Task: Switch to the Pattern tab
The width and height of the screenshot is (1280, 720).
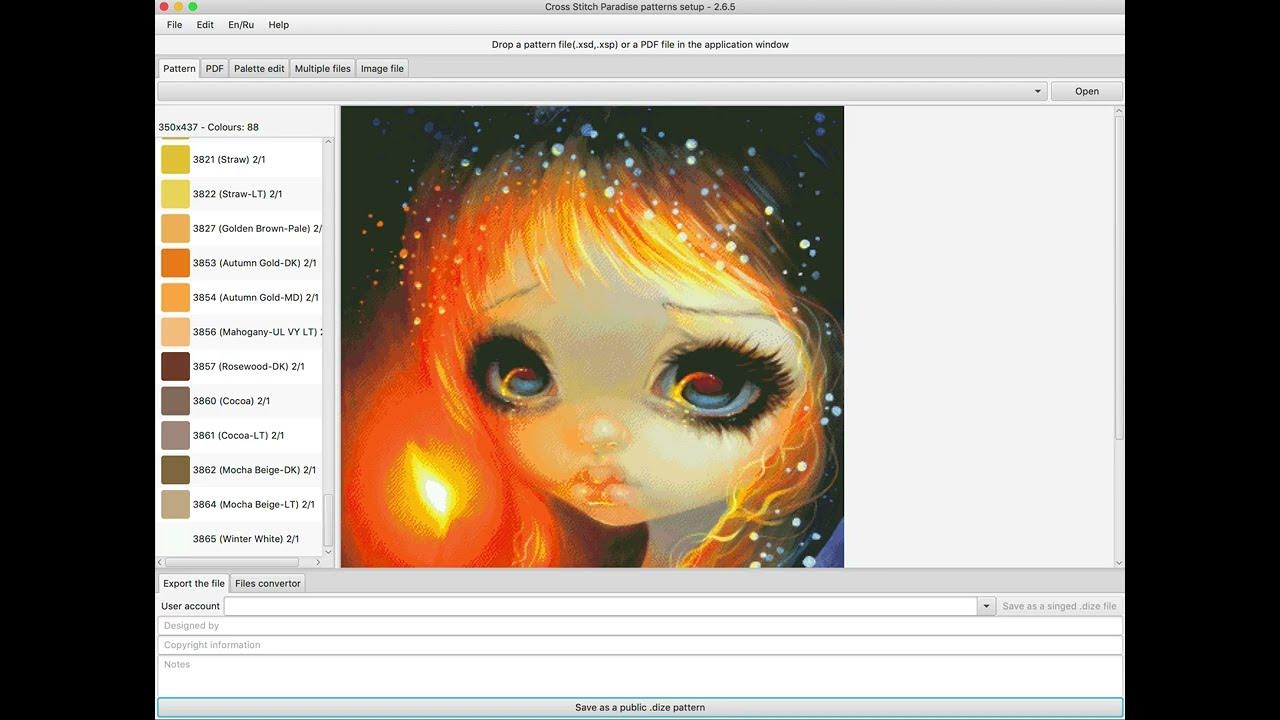Action: (179, 68)
